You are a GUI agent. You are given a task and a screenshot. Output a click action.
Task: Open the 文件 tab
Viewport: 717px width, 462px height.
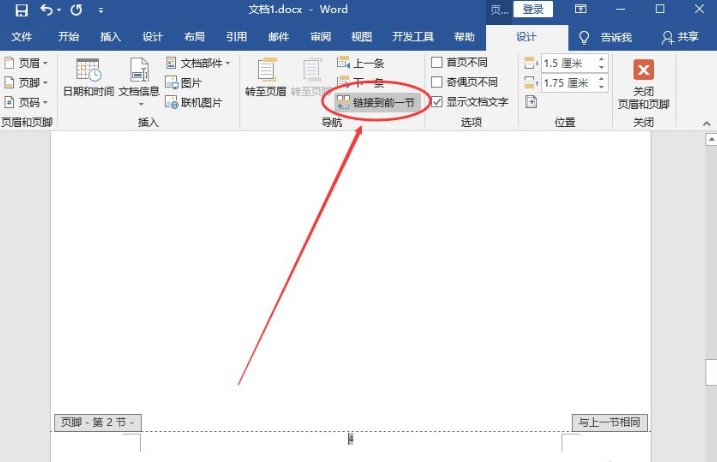click(x=21, y=37)
